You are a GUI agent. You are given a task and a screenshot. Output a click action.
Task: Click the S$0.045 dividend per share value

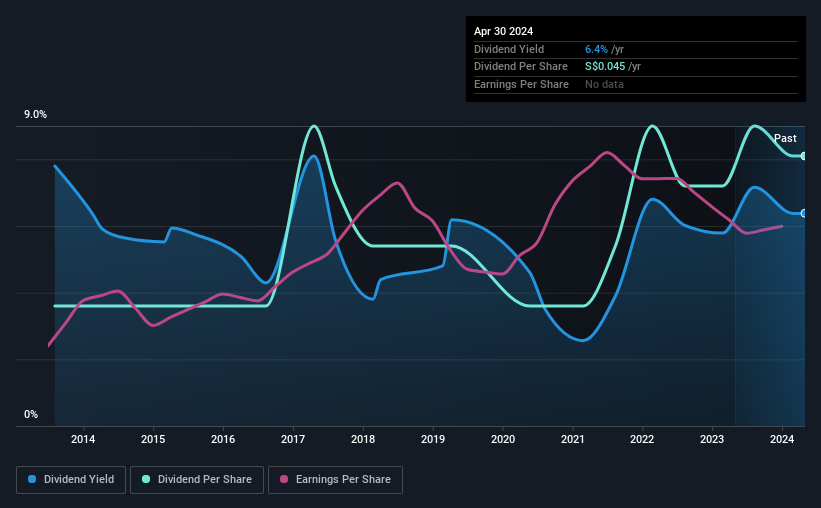point(605,67)
